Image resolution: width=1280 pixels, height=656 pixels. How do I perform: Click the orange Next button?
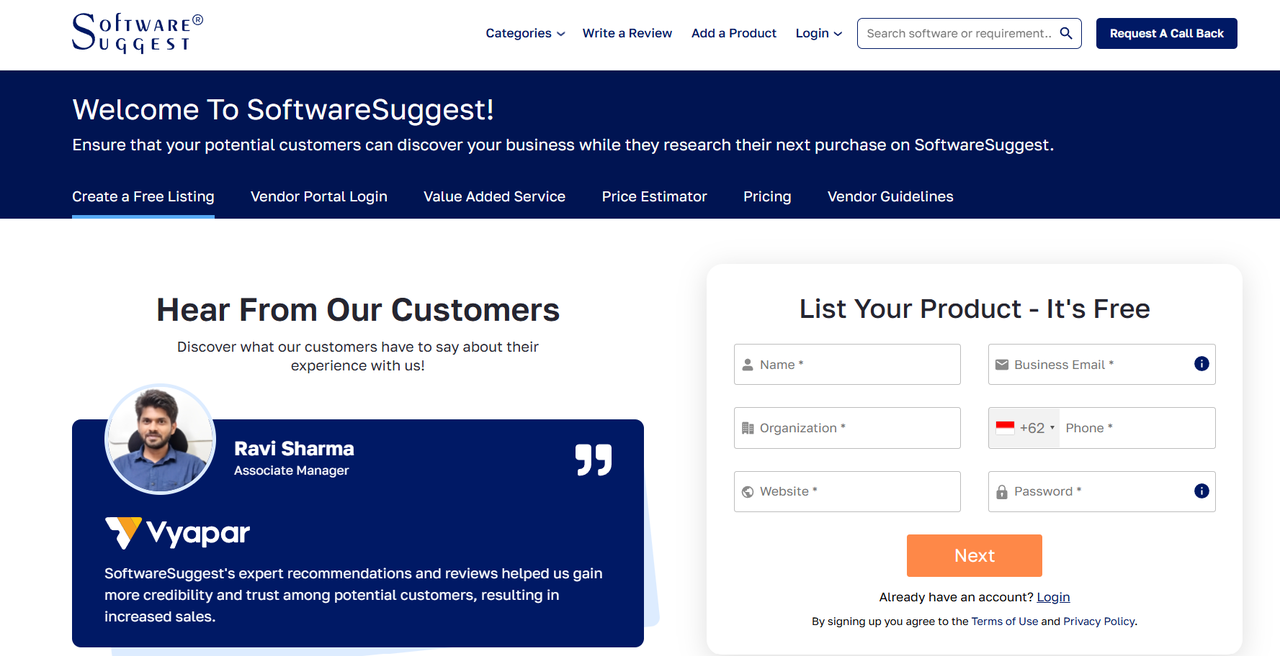tap(974, 556)
